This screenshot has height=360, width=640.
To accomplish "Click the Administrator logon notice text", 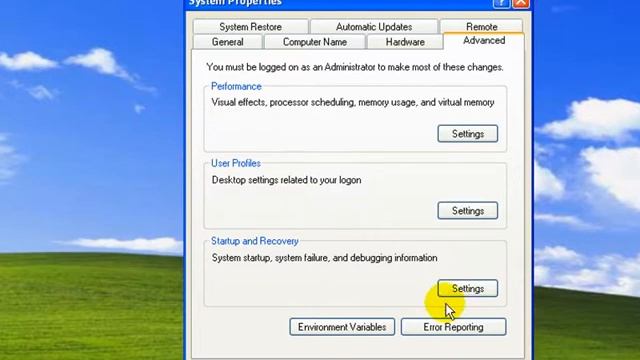I will (x=355, y=67).
